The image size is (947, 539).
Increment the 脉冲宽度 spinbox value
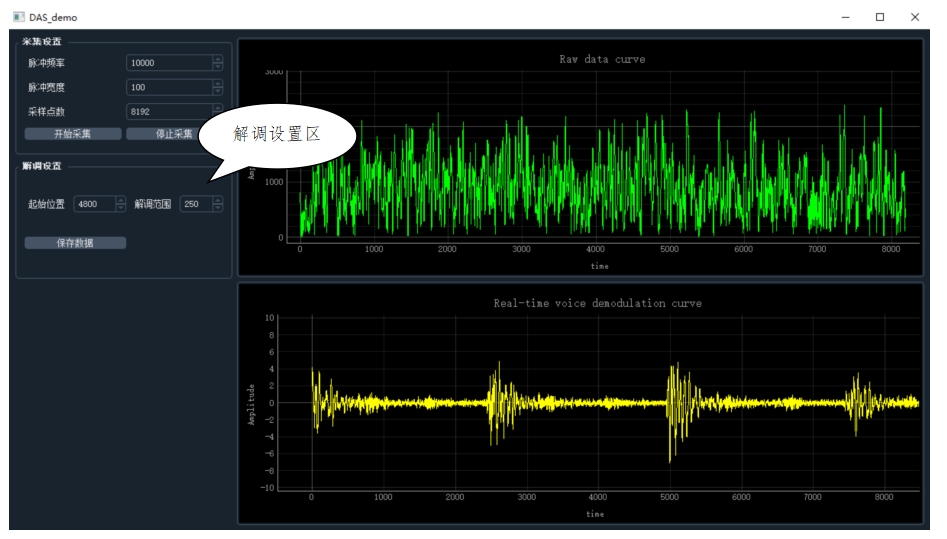pos(217,83)
